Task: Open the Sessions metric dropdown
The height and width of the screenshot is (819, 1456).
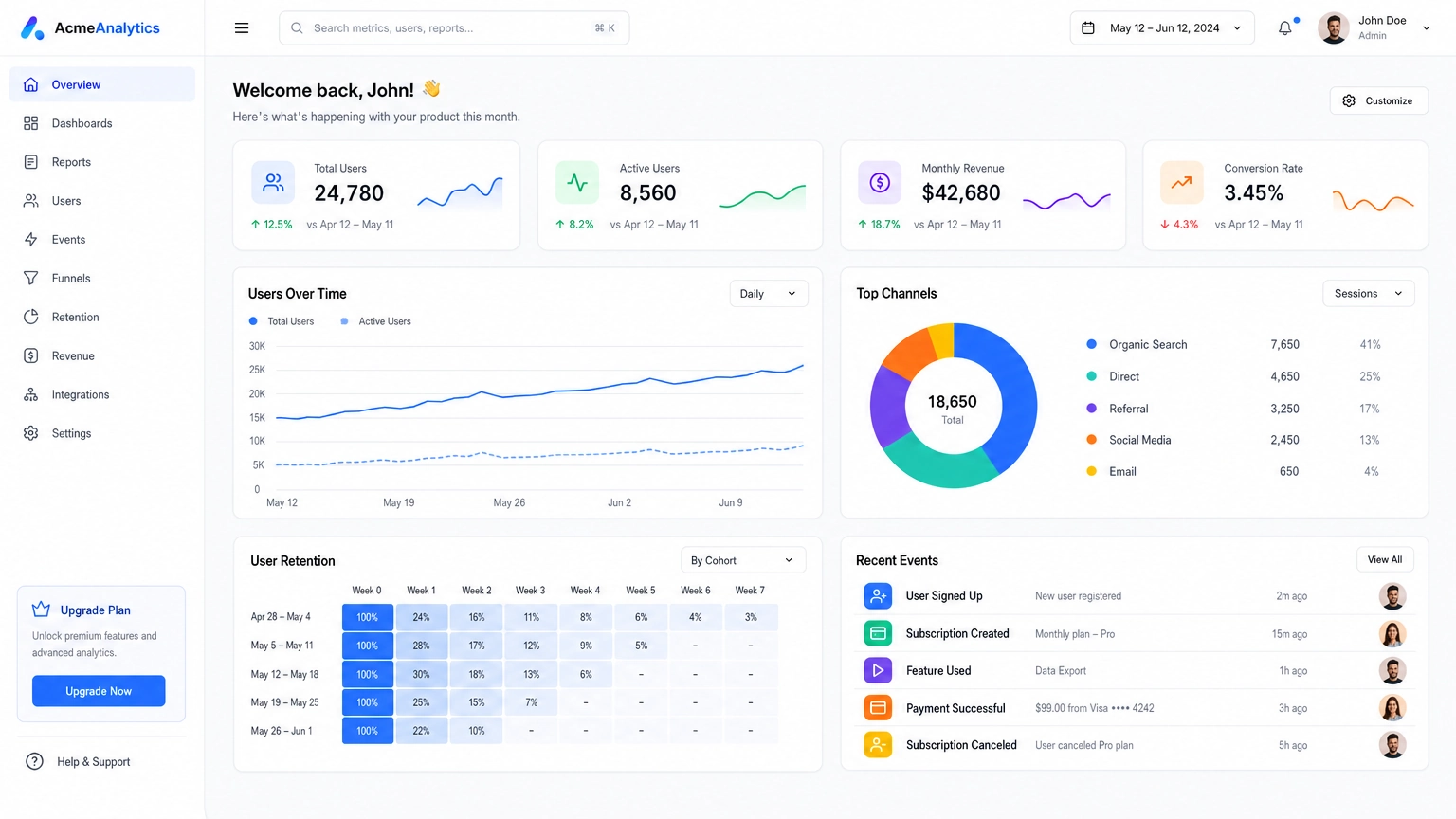Action: point(1368,294)
